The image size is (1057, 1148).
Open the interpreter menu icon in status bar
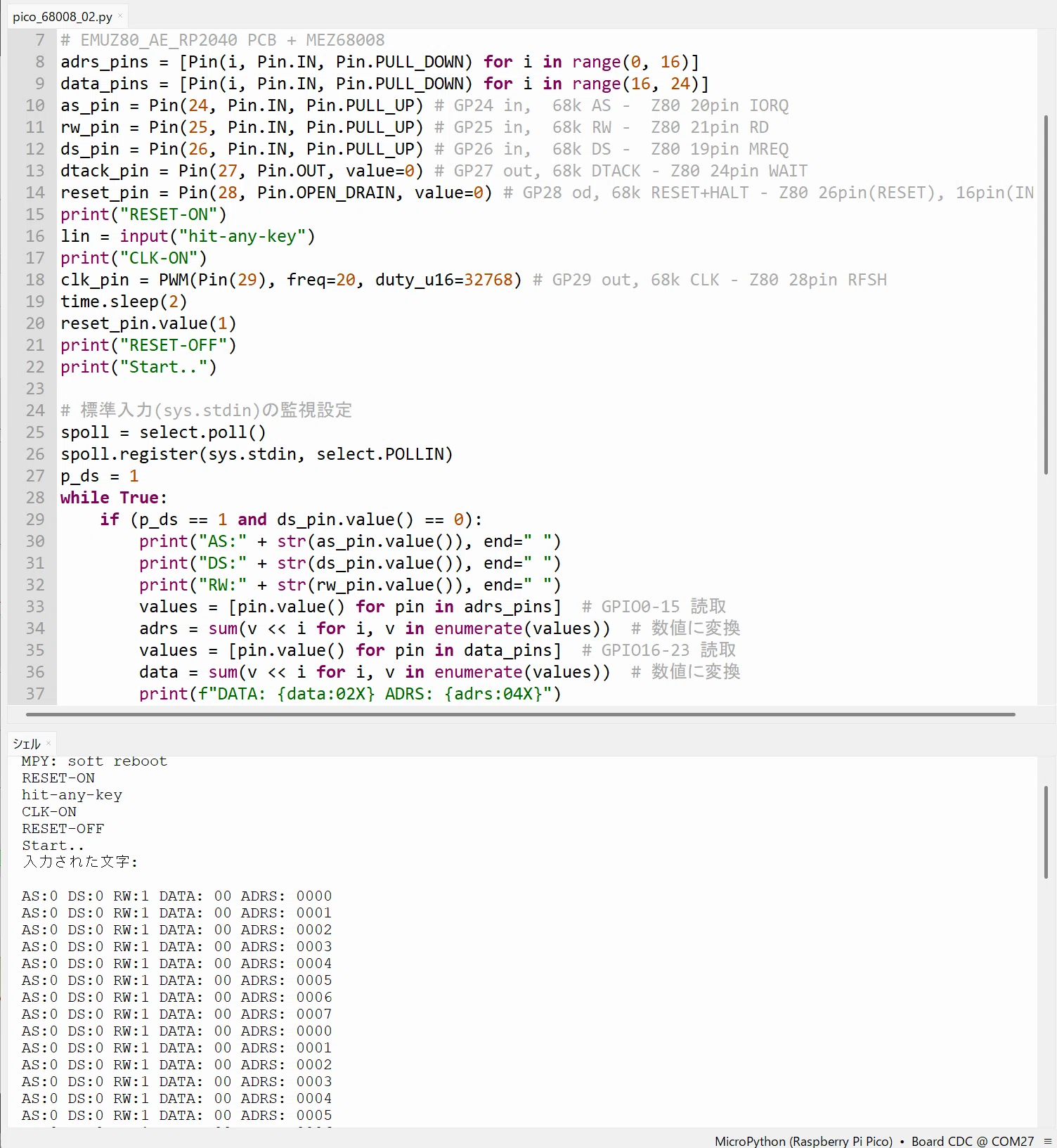coord(1047,1141)
